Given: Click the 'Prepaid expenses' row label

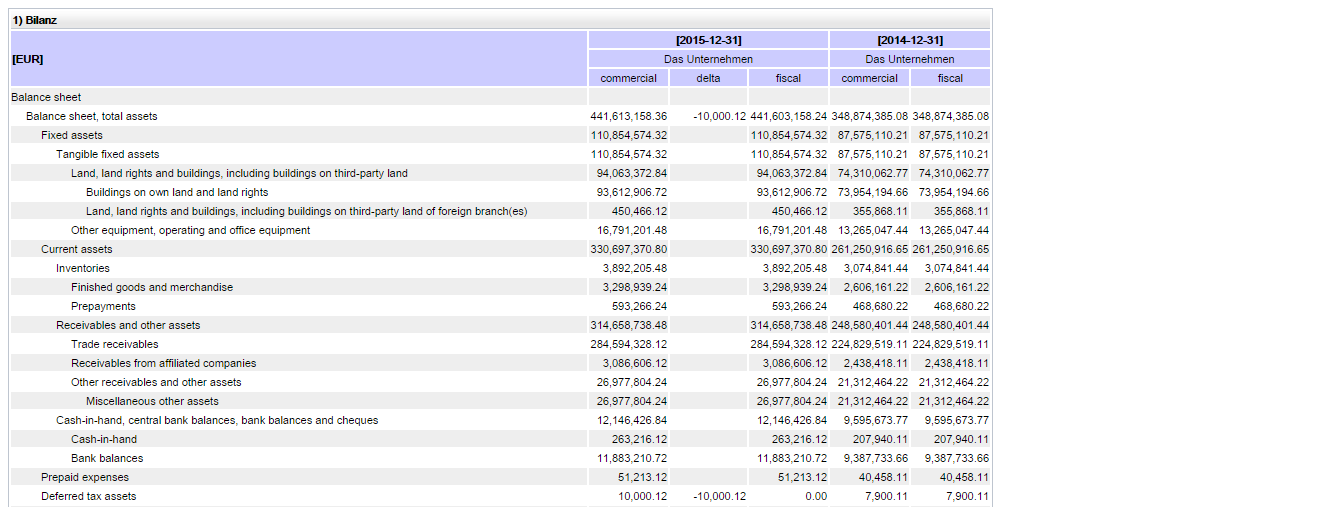Looking at the screenshot, I should 85,477.
